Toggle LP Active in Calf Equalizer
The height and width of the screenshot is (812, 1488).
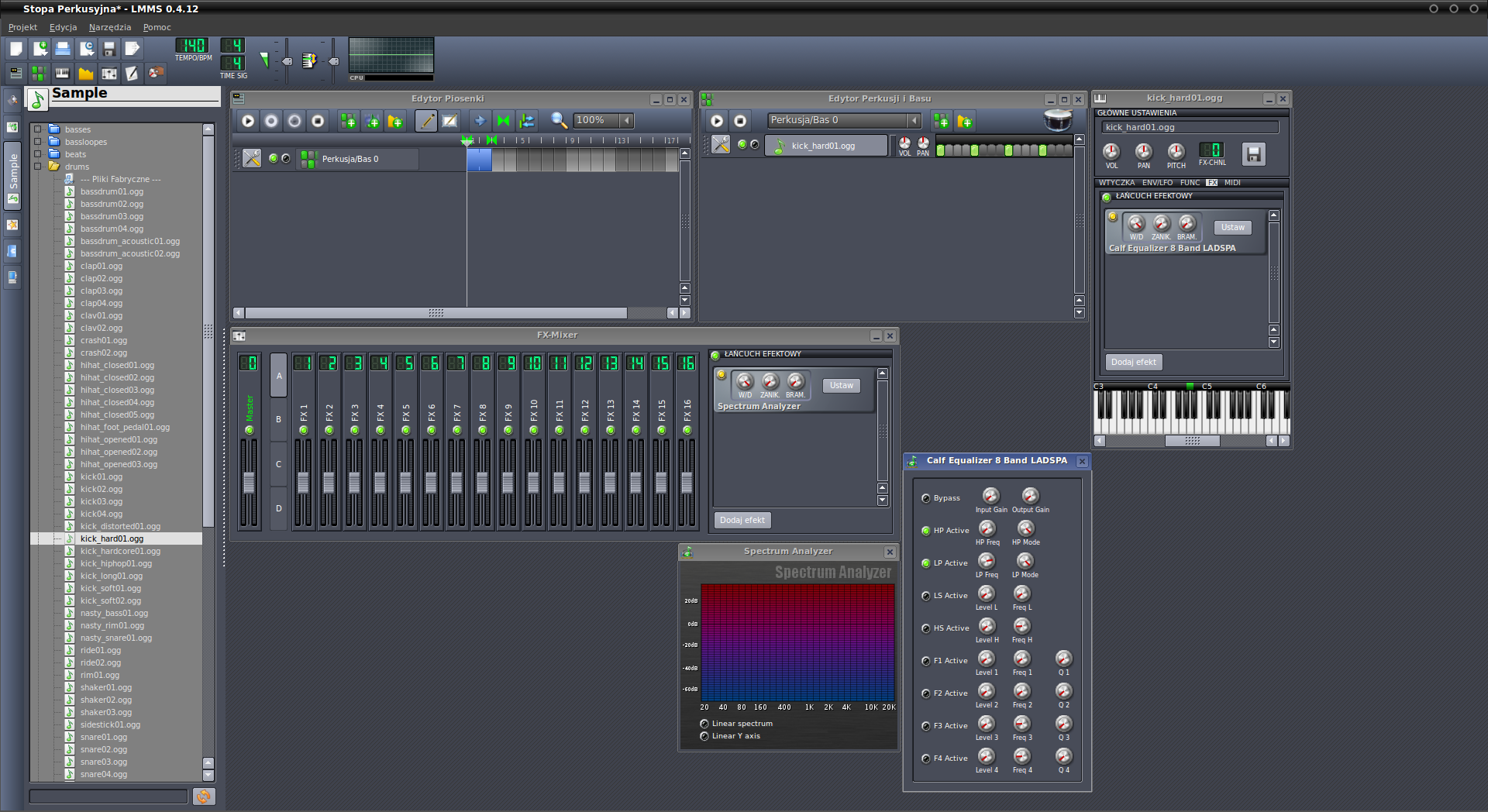(925, 563)
